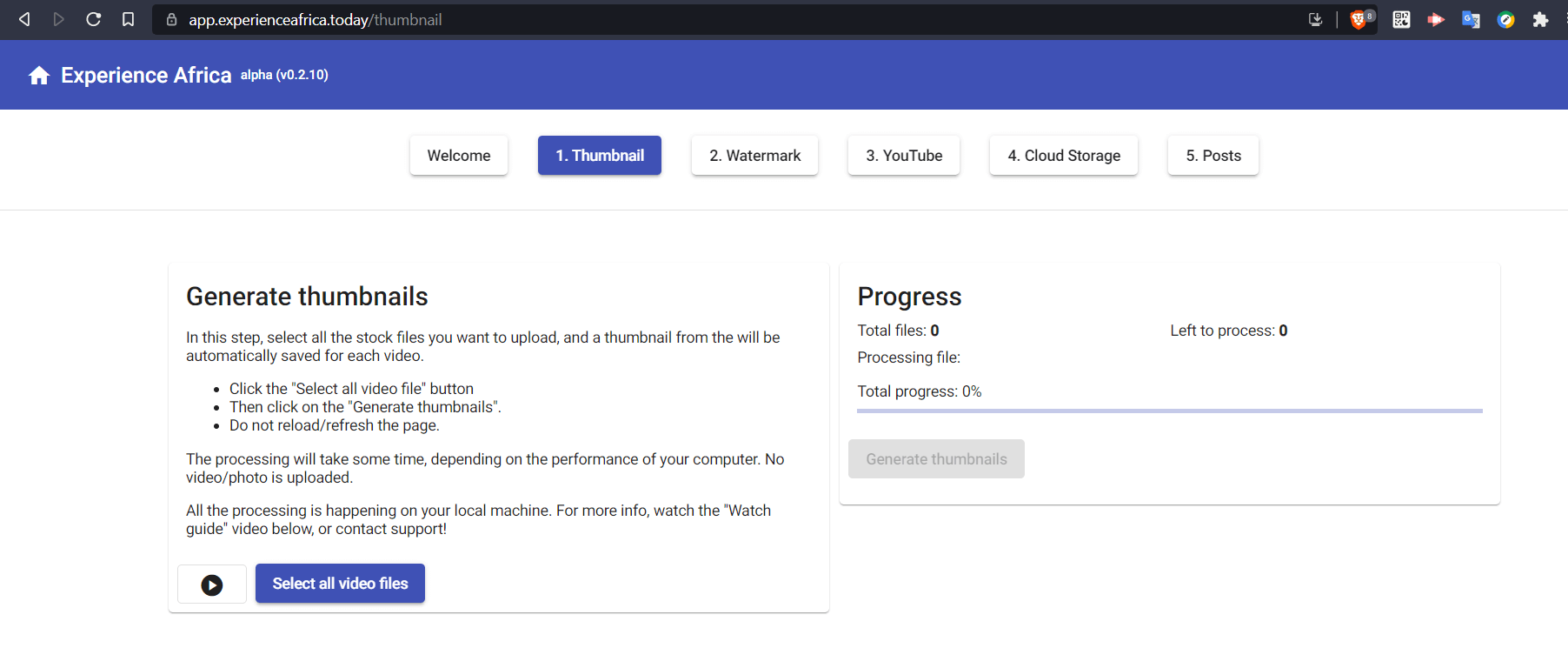The height and width of the screenshot is (668, 1568).
Task: Play the watch guide video
Action: click(212, 584)
